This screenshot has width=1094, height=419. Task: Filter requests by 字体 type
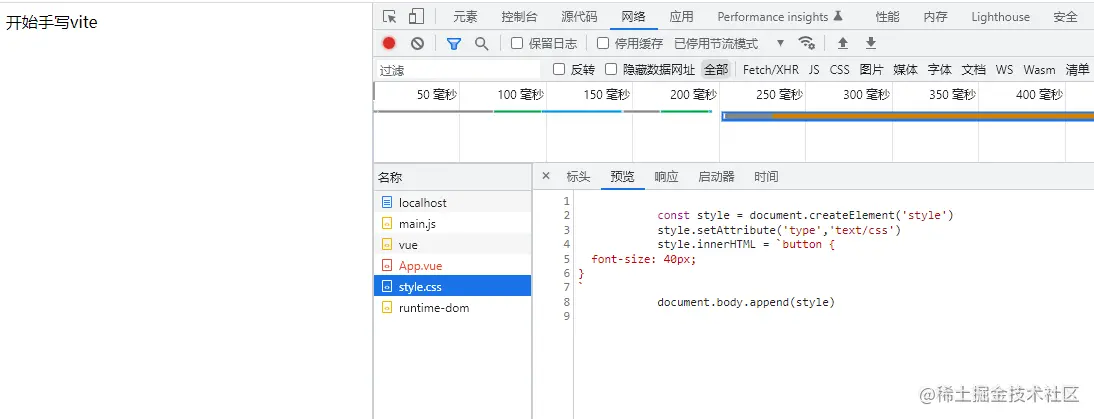tap(940, 69)
